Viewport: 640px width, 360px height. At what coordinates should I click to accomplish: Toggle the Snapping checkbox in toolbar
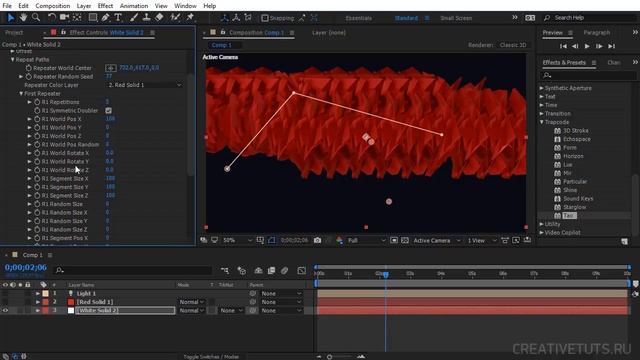click(x=265, y=18)
